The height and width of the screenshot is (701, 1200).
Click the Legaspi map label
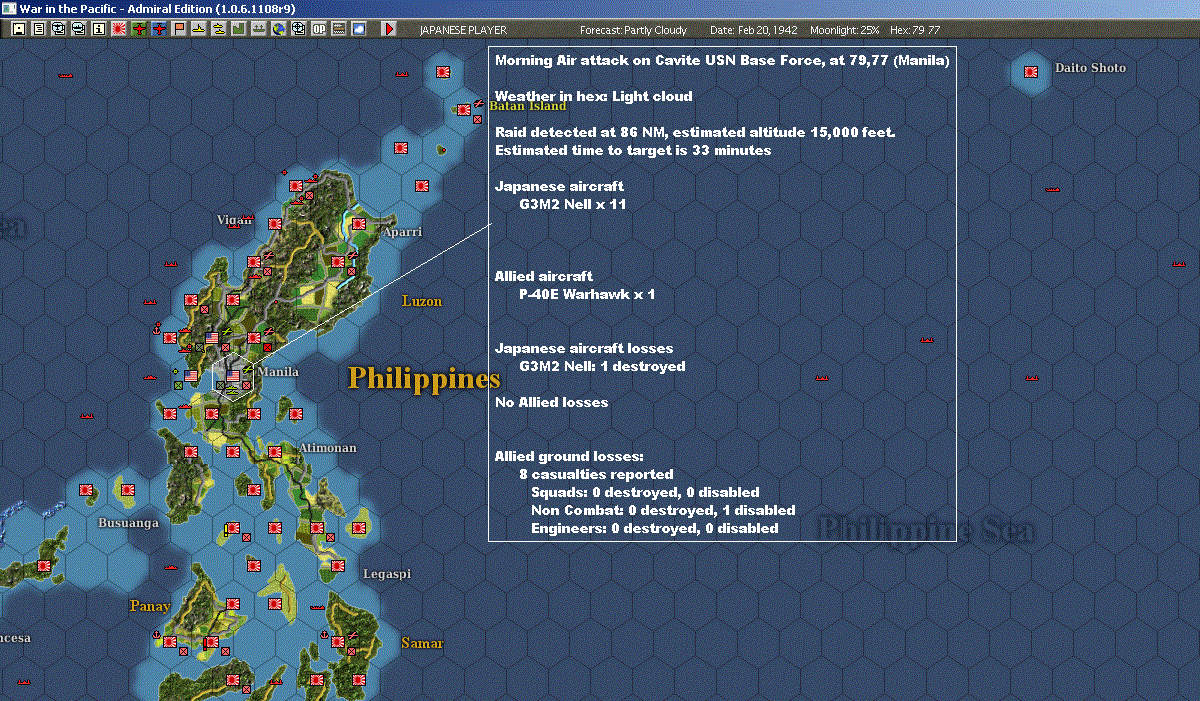point(387,575)
